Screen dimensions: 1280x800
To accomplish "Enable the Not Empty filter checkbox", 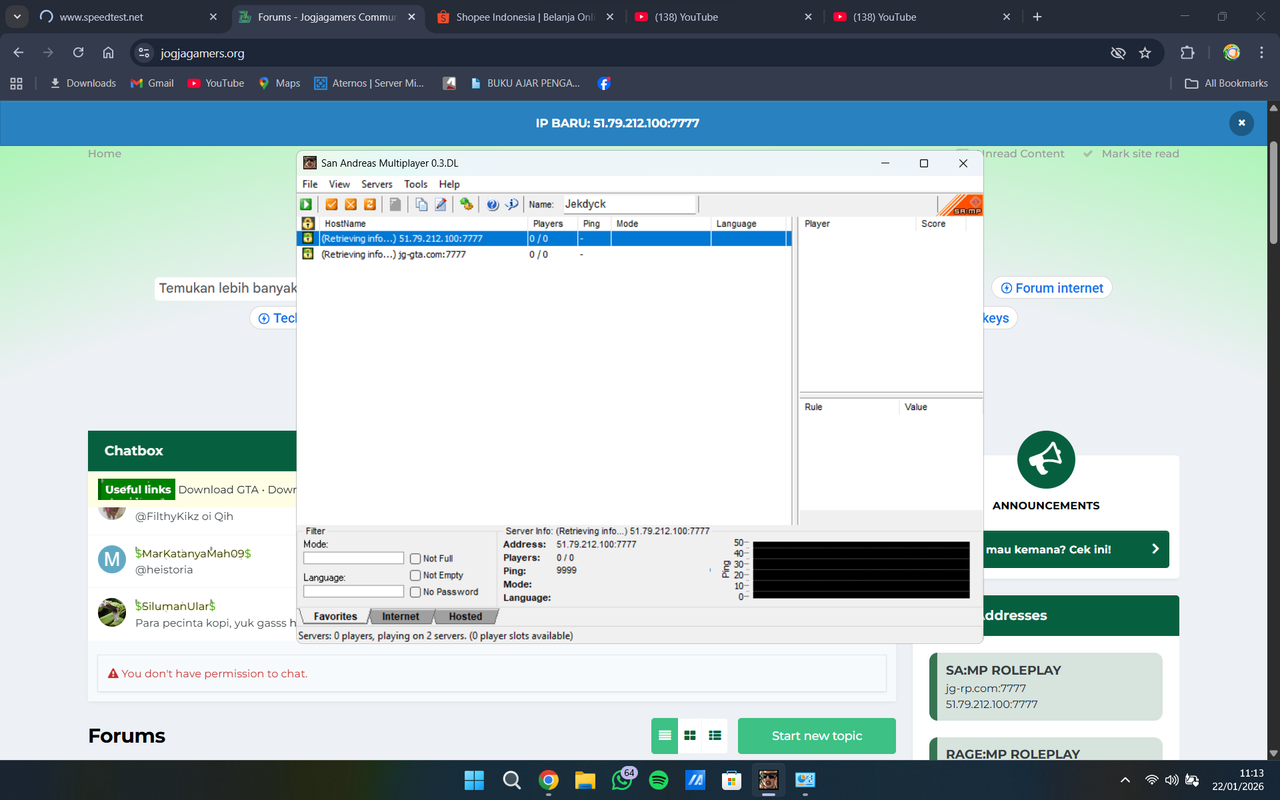I will 415,575.
